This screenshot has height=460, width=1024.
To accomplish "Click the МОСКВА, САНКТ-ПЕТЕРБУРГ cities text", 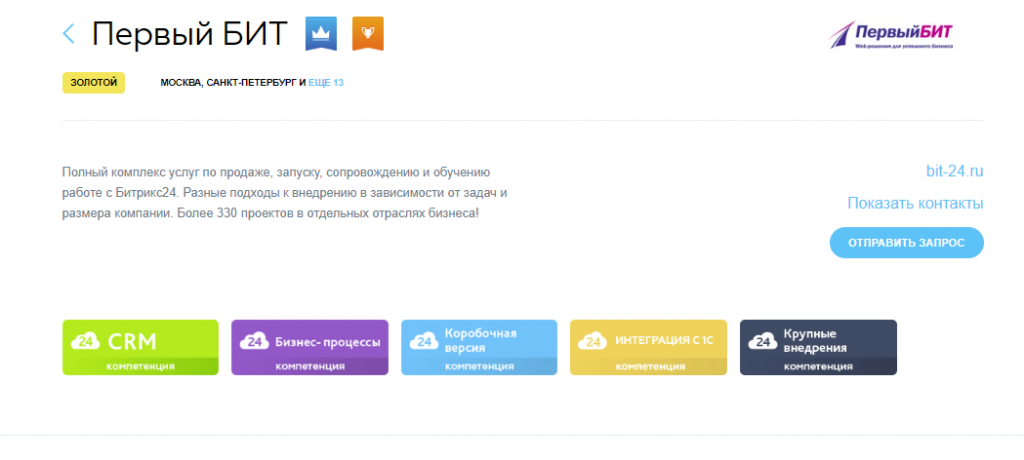I will [228, 82].
